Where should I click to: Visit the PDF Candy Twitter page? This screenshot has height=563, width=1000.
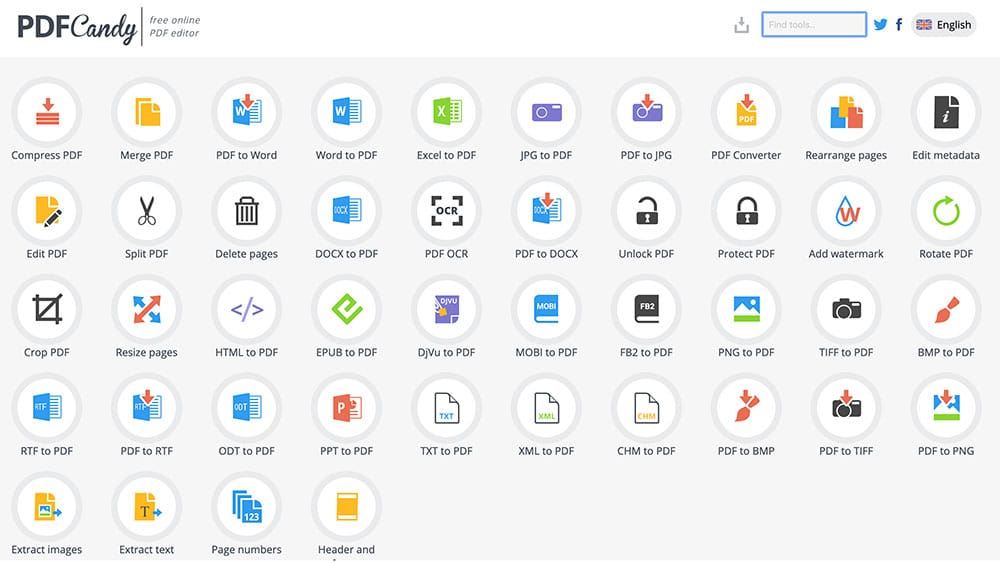click(x=880, y=25)
